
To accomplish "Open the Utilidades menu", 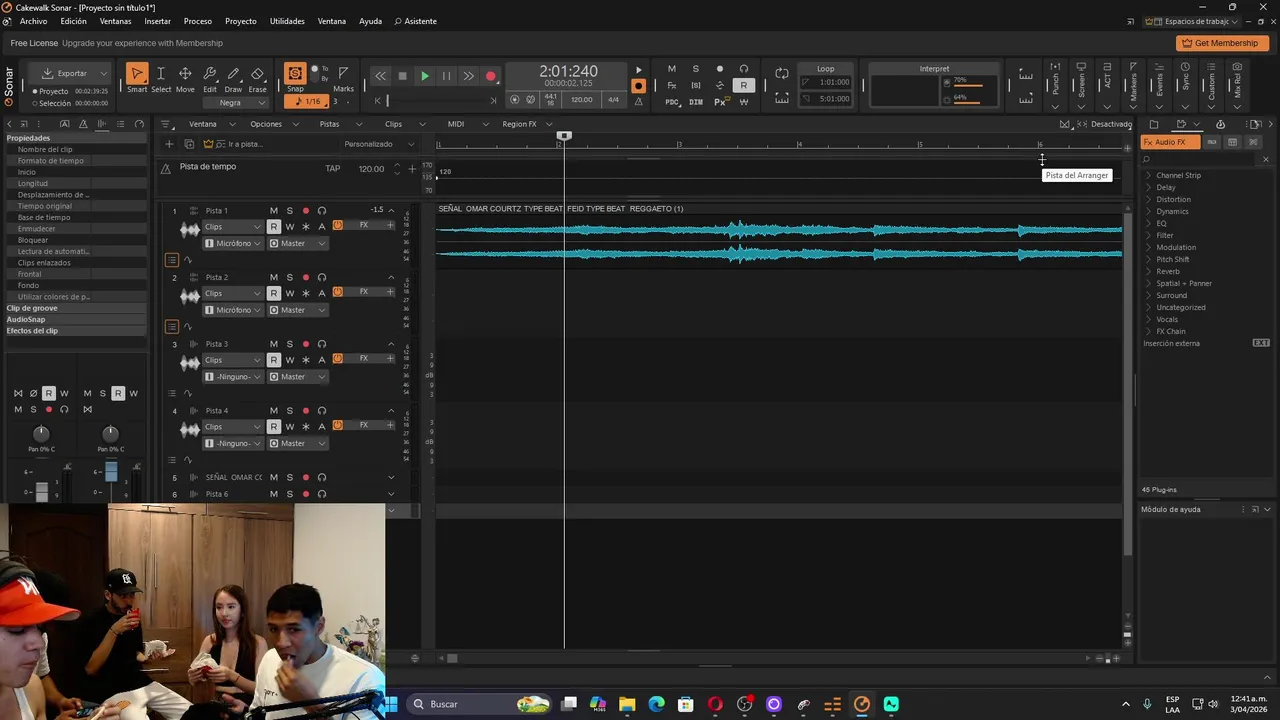I will pos(287,21).
